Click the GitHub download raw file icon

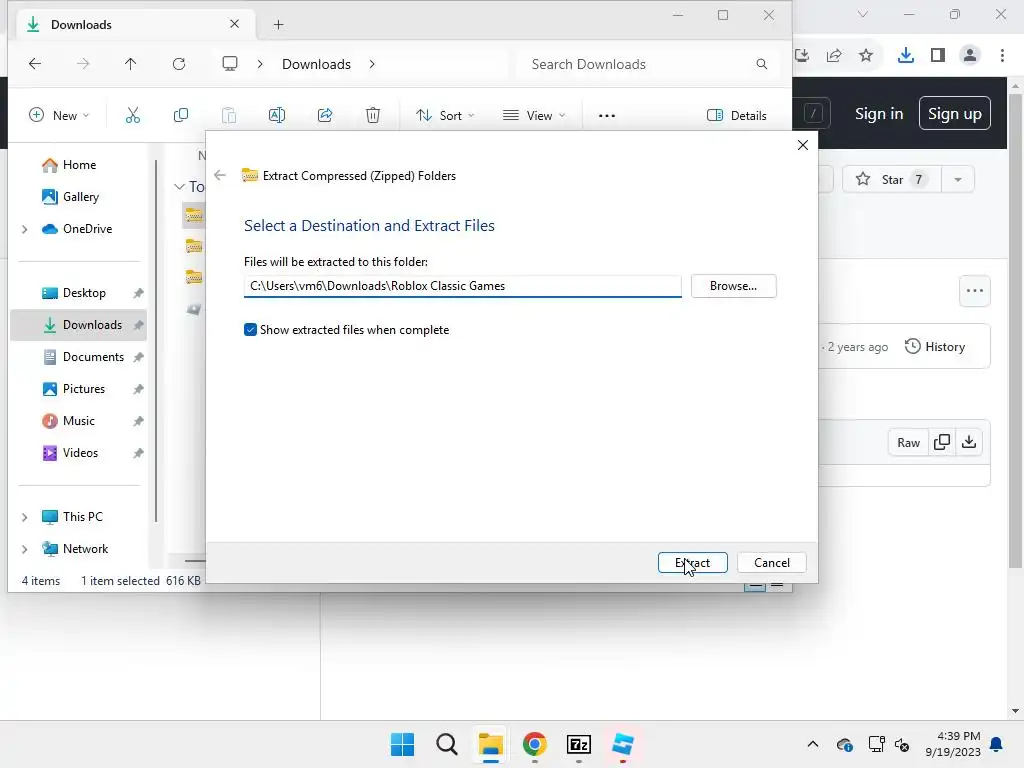[x=969, y=443]
